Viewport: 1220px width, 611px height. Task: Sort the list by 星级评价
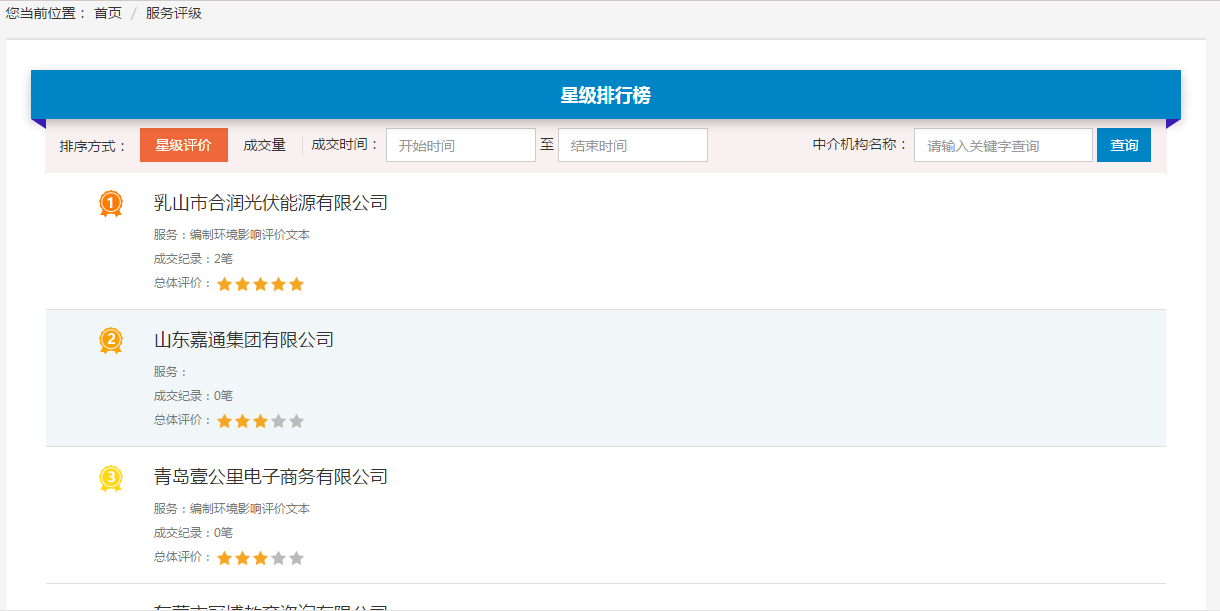[183, 145]
